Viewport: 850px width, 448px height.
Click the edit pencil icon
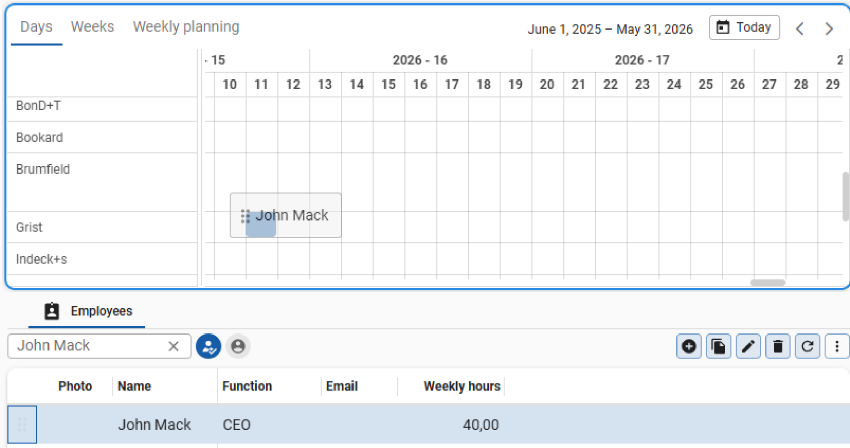(748, 347)
